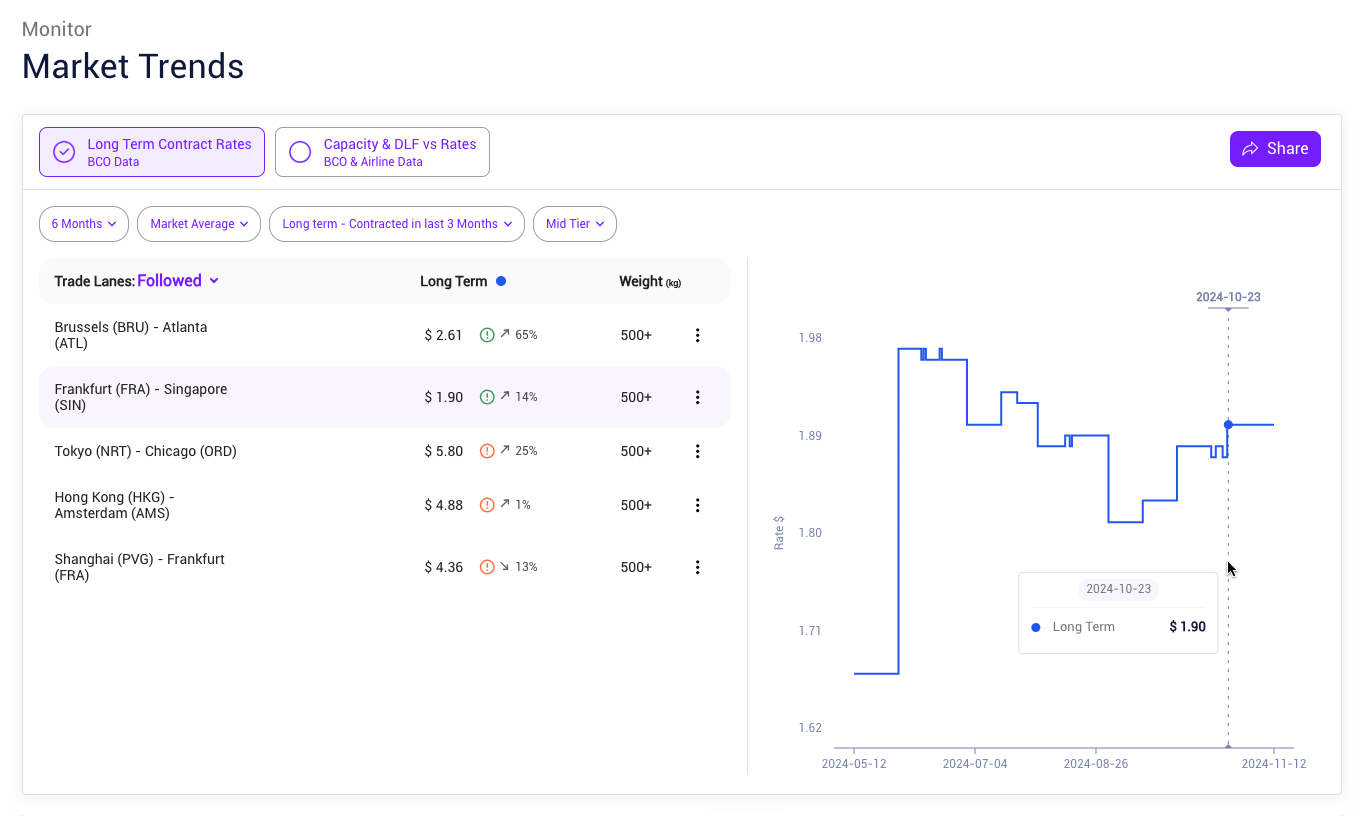Click the up-trend arrow beside 1%

point(505,505)
